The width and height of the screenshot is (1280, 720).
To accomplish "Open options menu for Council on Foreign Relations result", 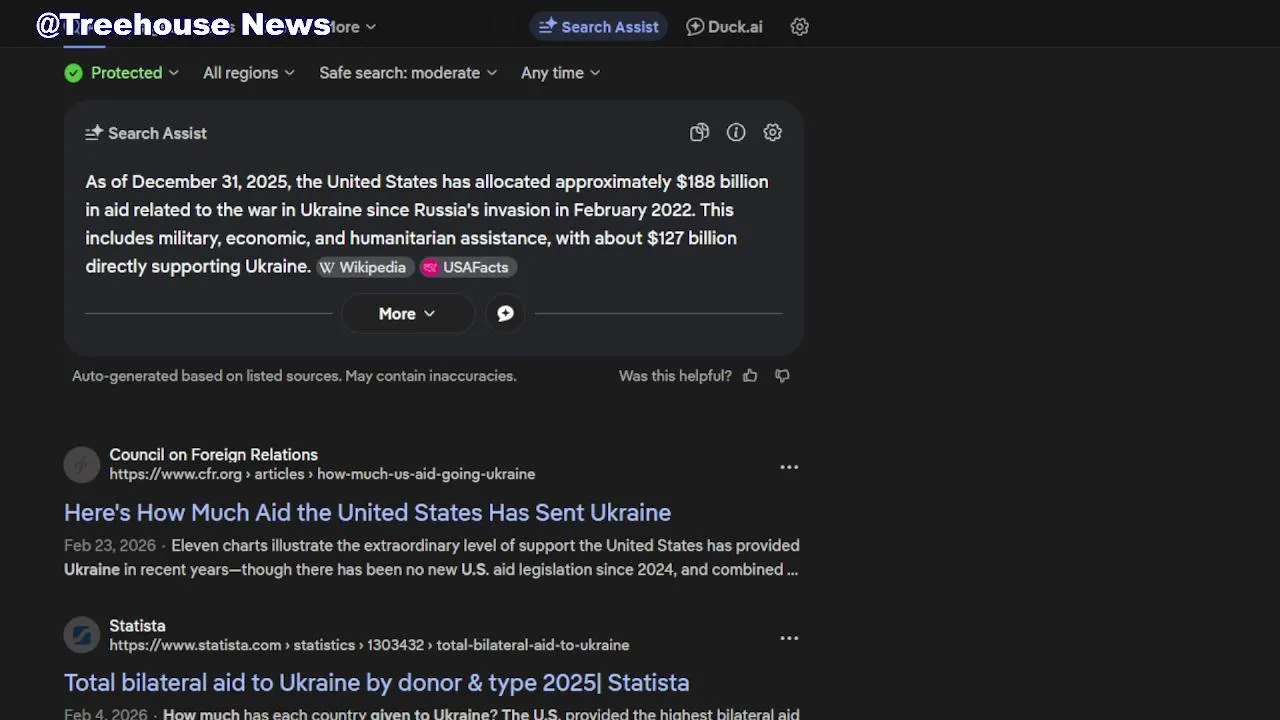I will click(x=789, y=467).
